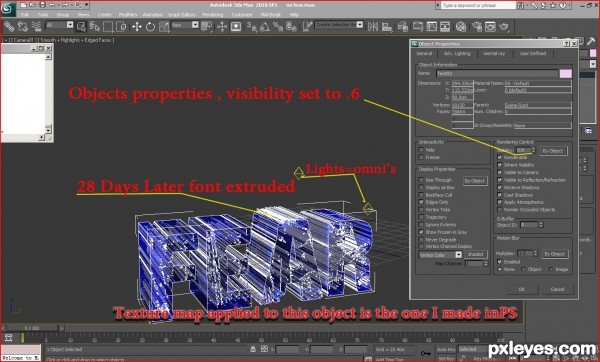Click the G-Buffer Object ID spinner arrows
The width and height of the screenshot is (600, 362).
pyautogui.click(x=541, y=225)
